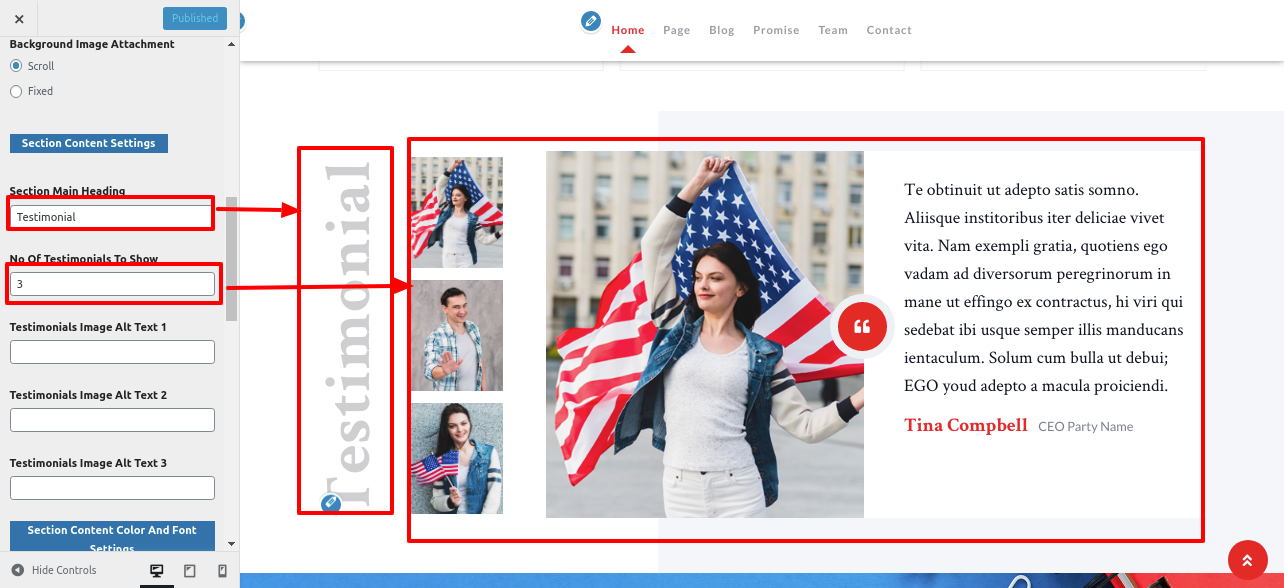Click the Hide Controls collapse arrow icon
Viewport: 1284px width, 588px height.
[x=17, y=570]
